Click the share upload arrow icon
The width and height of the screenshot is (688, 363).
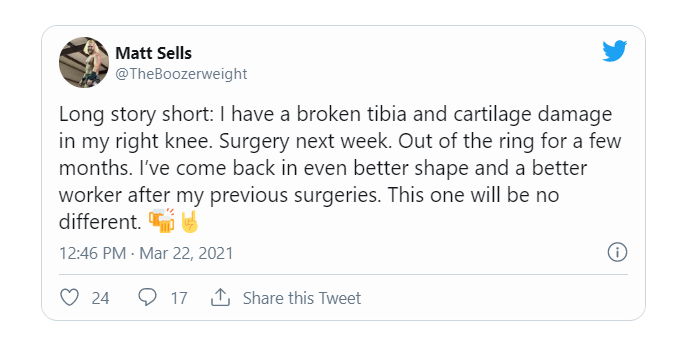[220, 297]
